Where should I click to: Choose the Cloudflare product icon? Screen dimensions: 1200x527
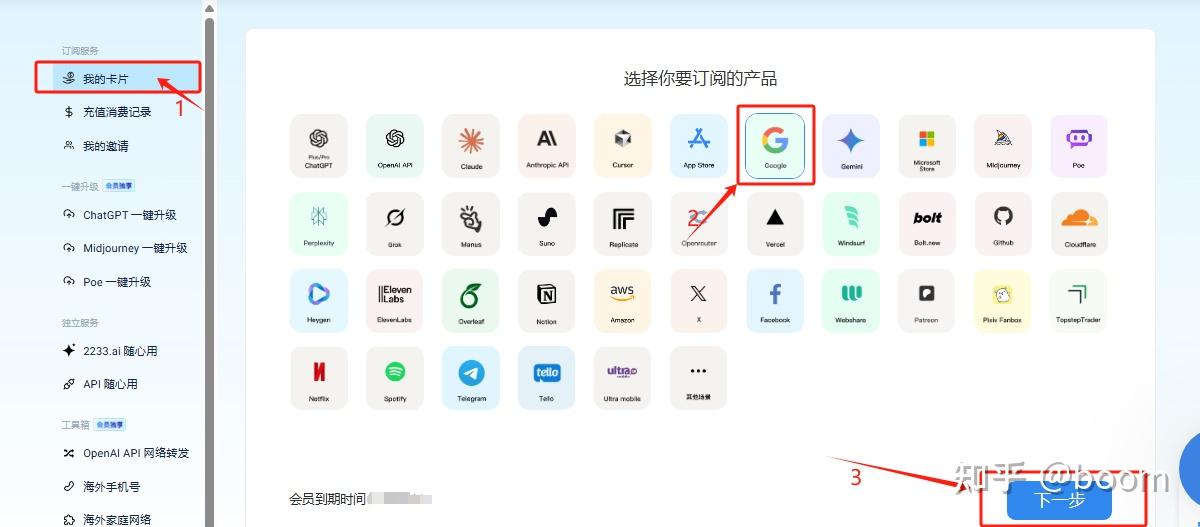click(x=1079, y=224)
